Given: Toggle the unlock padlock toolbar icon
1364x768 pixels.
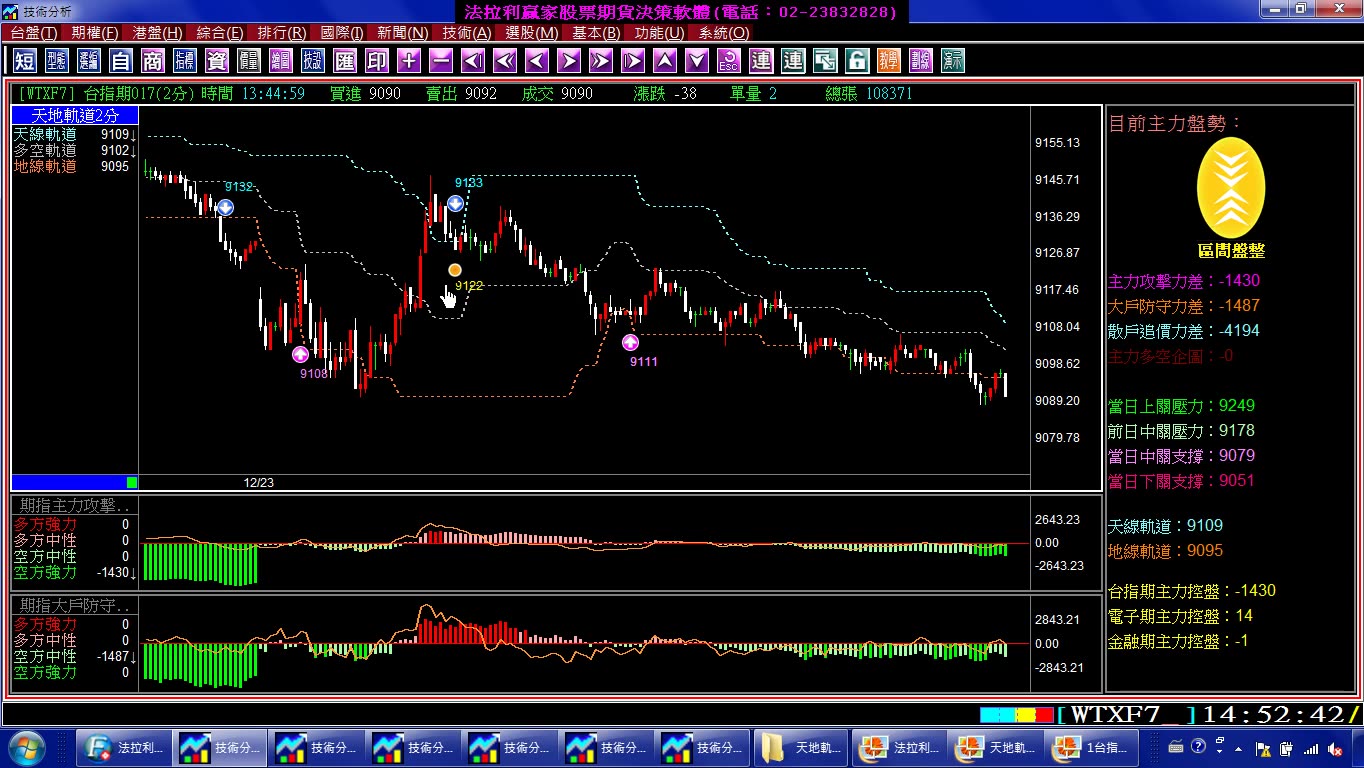Looking at the screenshot, I should (x=857, y=61).
